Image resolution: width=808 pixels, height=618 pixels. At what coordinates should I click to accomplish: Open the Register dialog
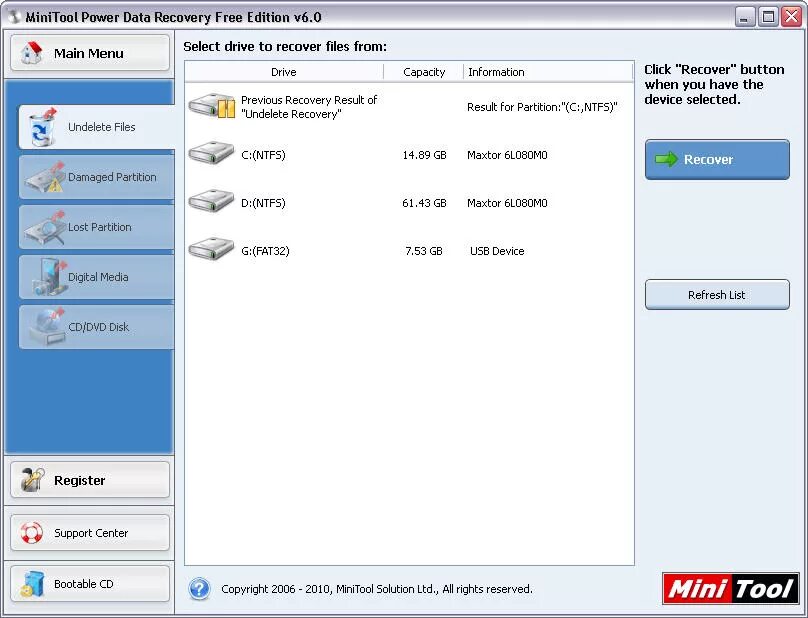tap(90, 480)
